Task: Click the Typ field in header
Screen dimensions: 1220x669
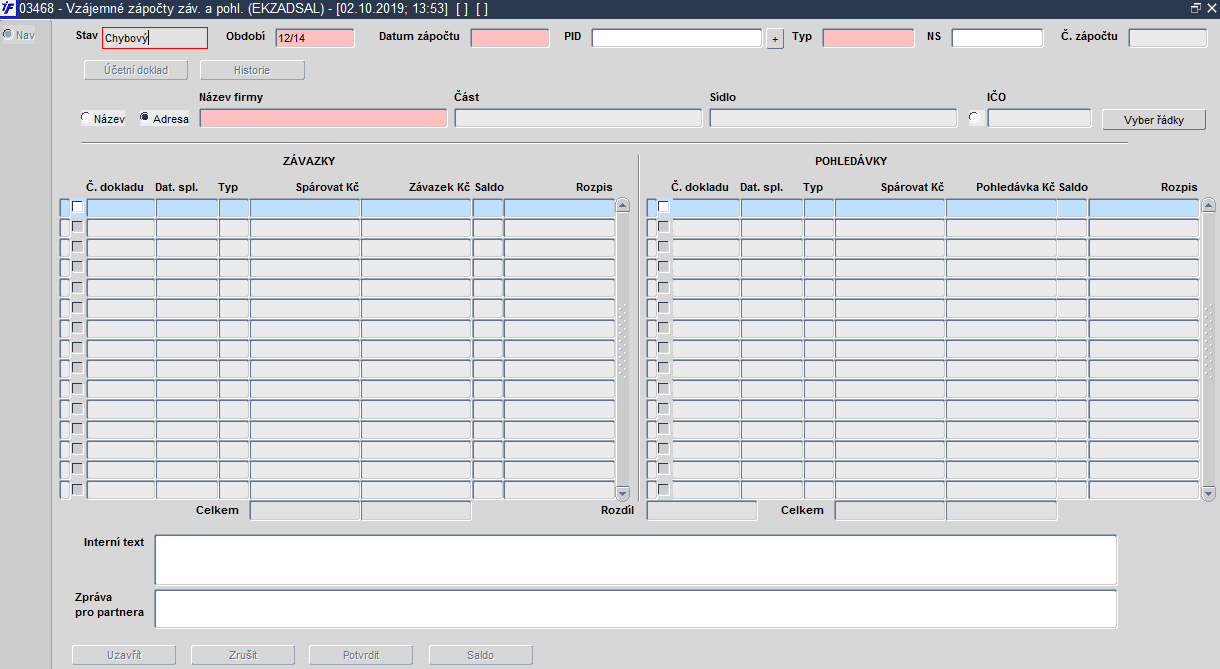Action: click(868, 38)
